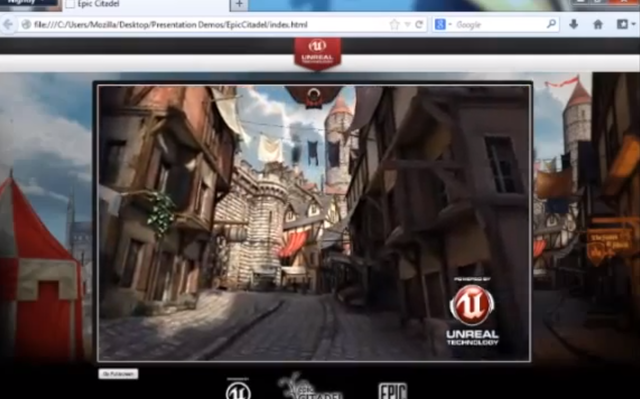Expand the URL history dropdown arrow

(407, 24)
